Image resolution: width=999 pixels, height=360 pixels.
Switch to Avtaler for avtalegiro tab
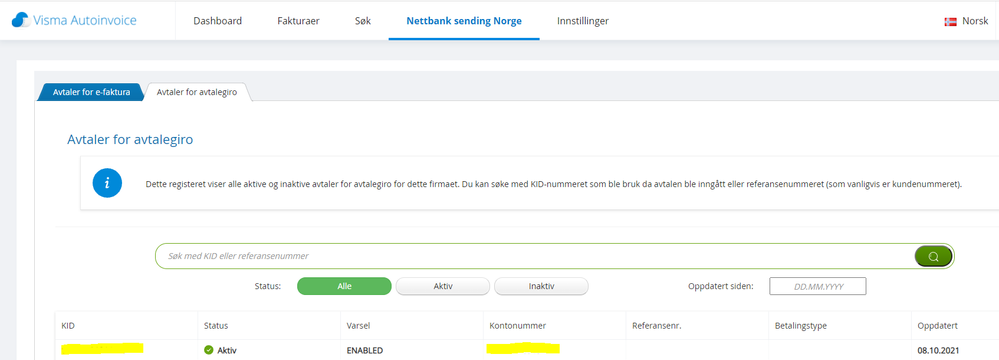click(197, 92)
